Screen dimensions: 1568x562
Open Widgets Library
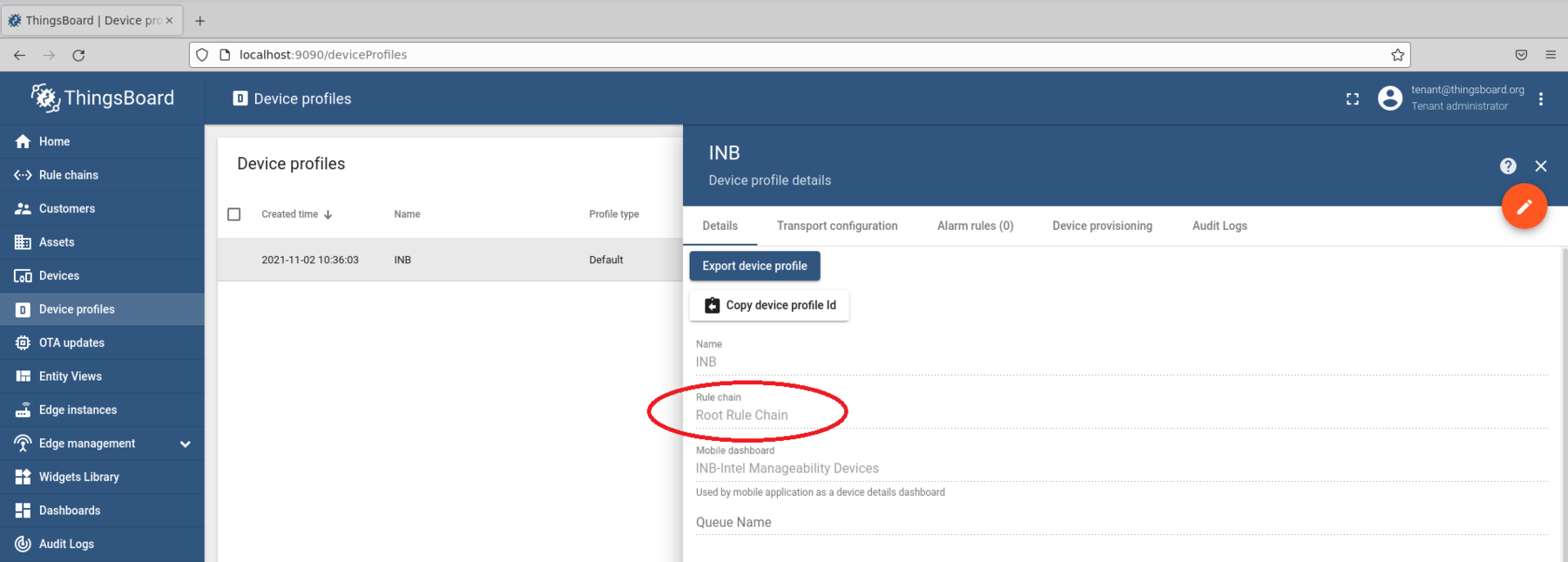[102, 477]
